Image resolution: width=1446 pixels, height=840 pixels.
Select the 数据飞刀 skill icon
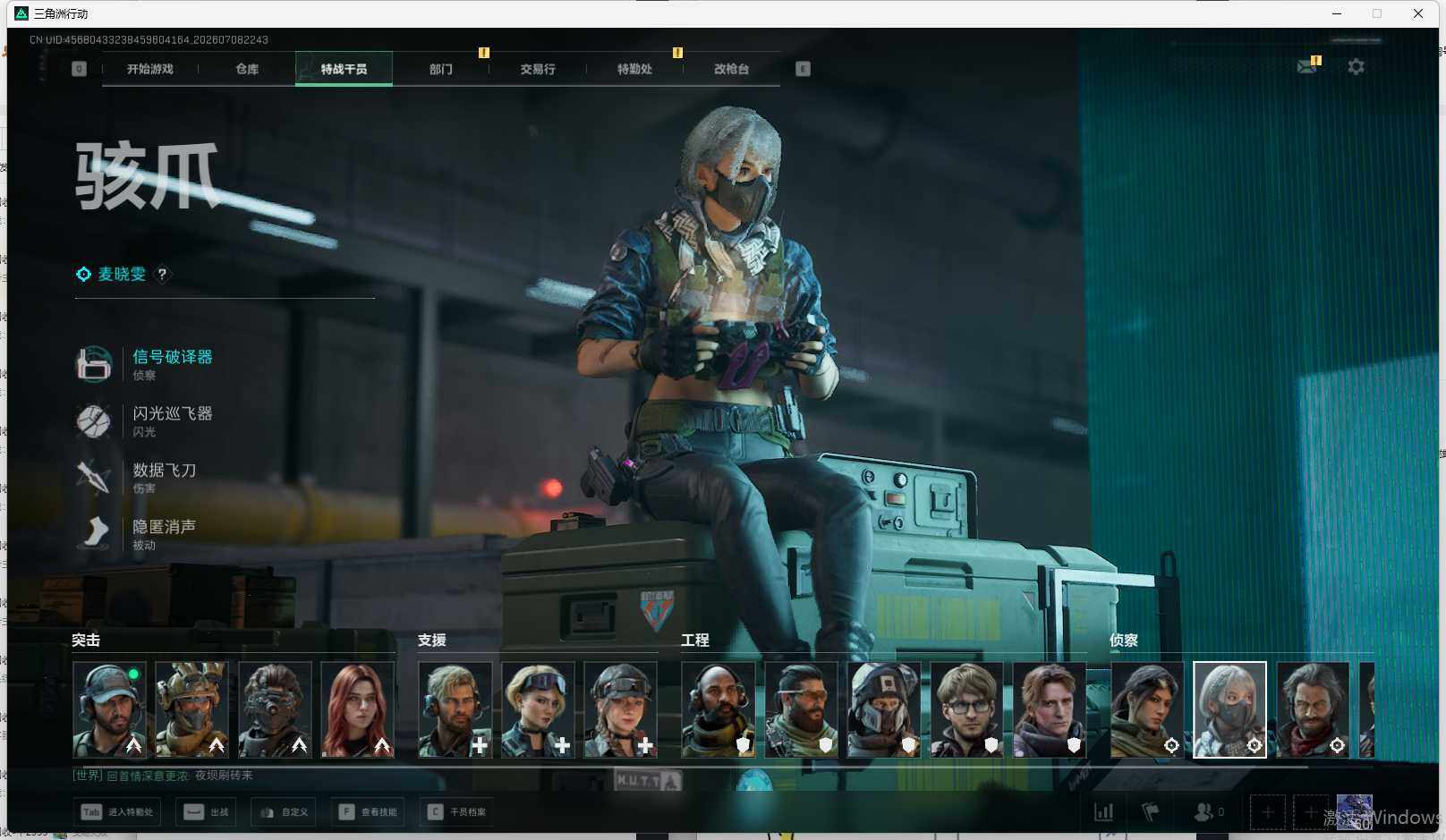point(94,477)
